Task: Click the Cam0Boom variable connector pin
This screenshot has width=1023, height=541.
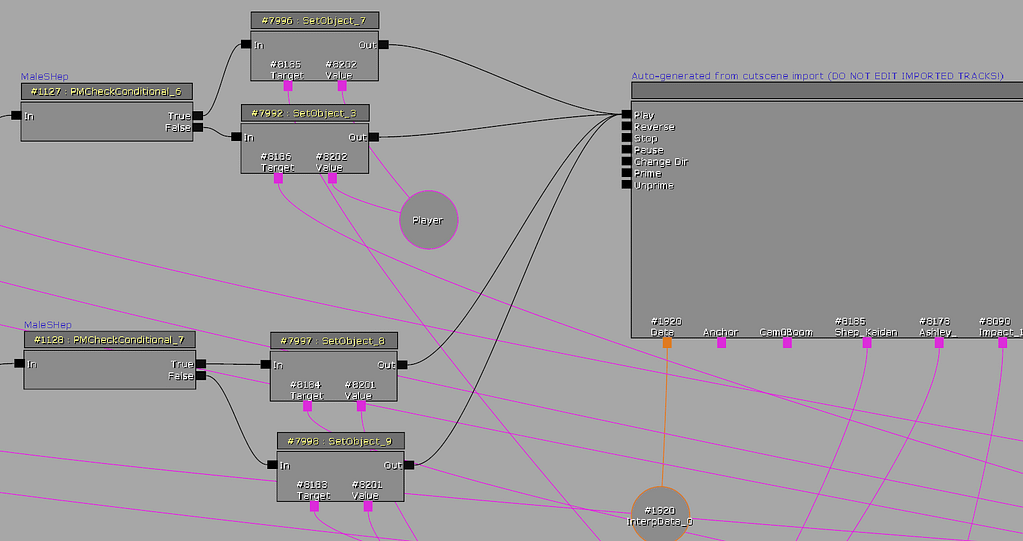Action: pos(787,343)
